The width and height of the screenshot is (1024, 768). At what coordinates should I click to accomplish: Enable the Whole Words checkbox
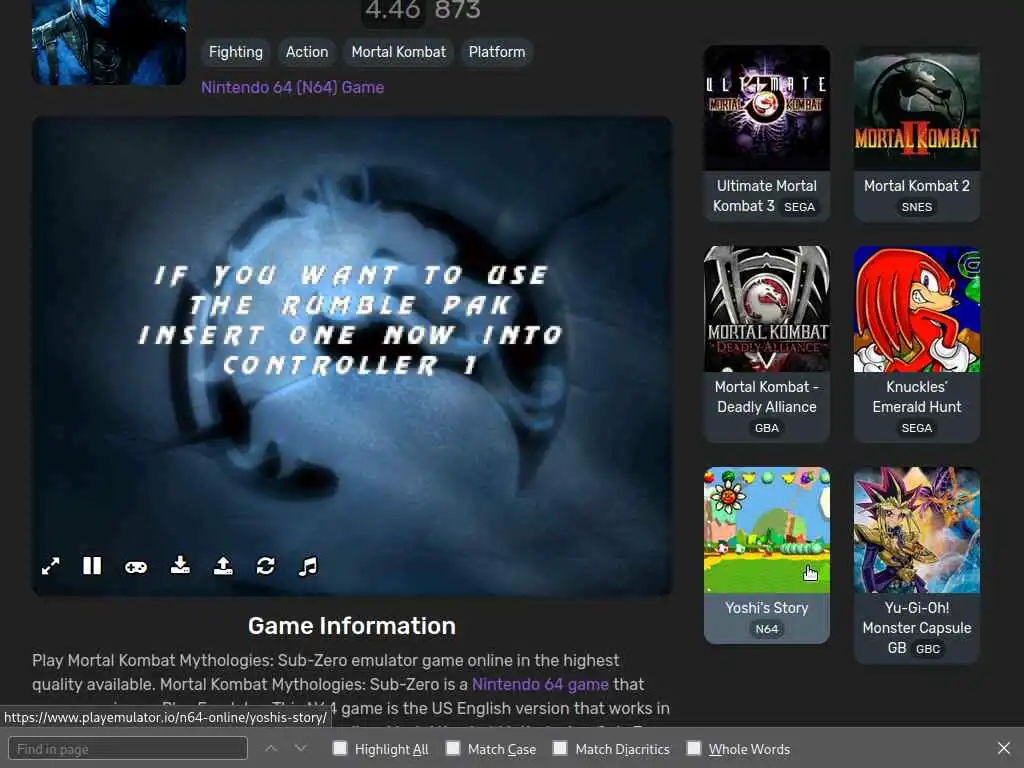pyautogui.click(x=694, y=748)
